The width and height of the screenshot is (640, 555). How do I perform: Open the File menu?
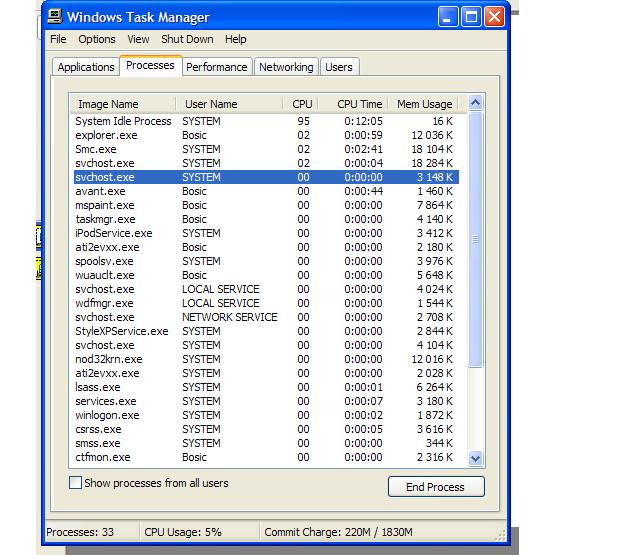[x=58, y=39]
